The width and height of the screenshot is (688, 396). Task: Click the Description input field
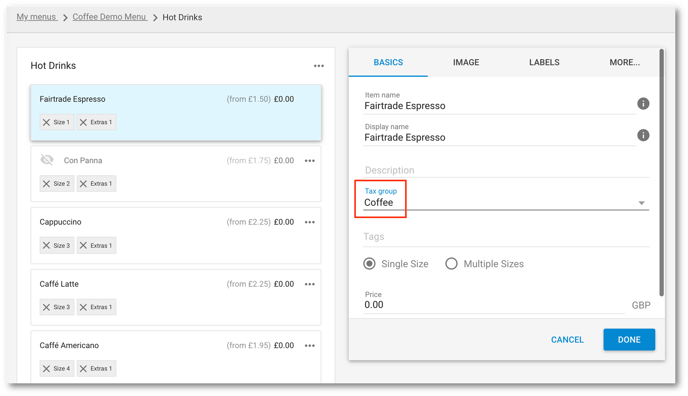(506, 170)
